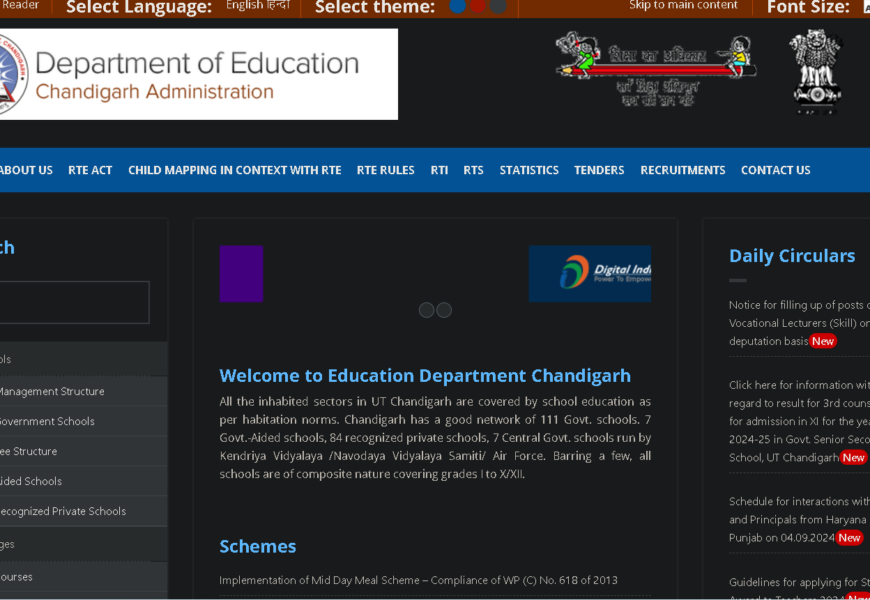Open the TENDERS menu item

[599, 170]
